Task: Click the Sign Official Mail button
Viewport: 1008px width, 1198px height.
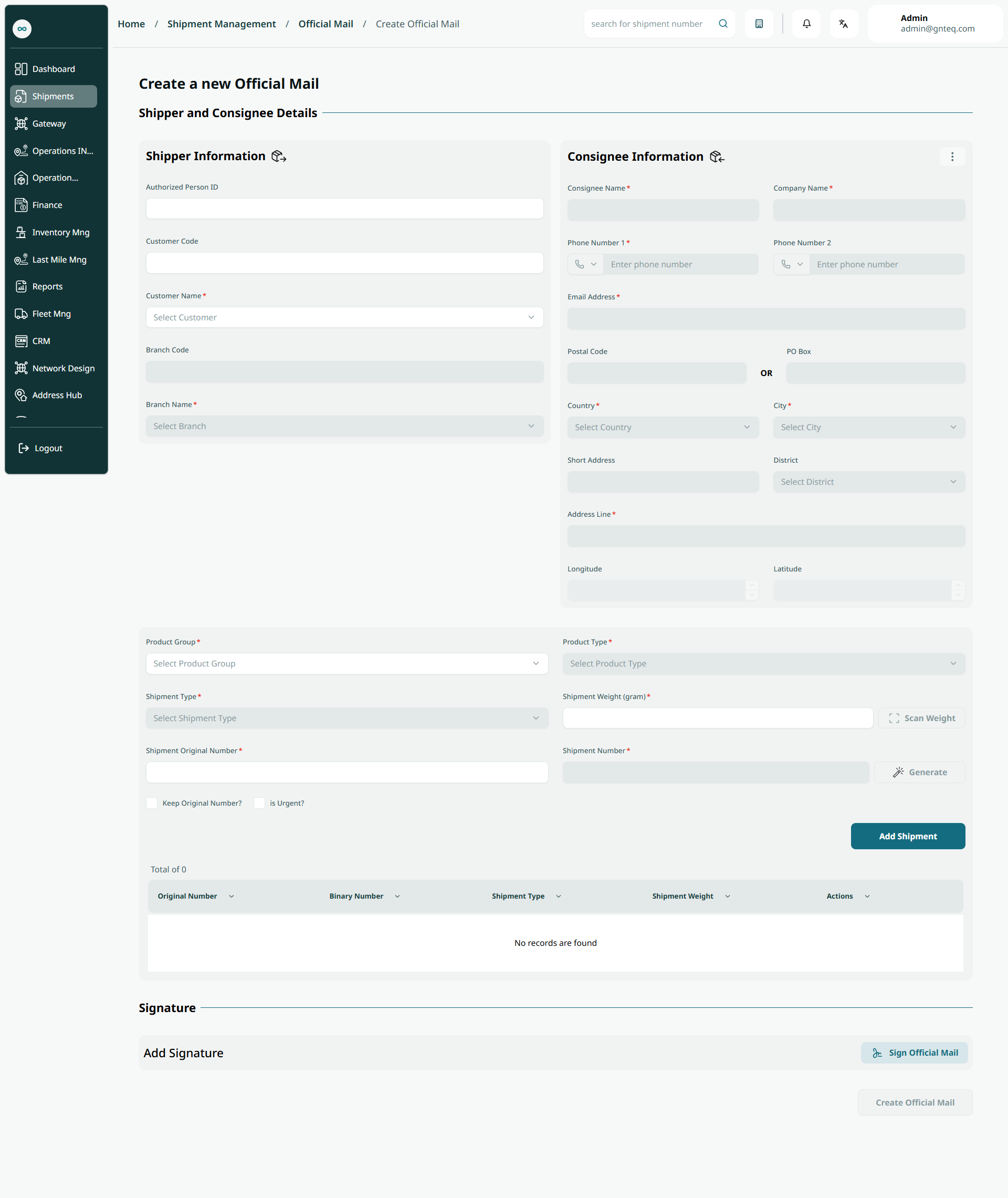Action: point(913,1053)
